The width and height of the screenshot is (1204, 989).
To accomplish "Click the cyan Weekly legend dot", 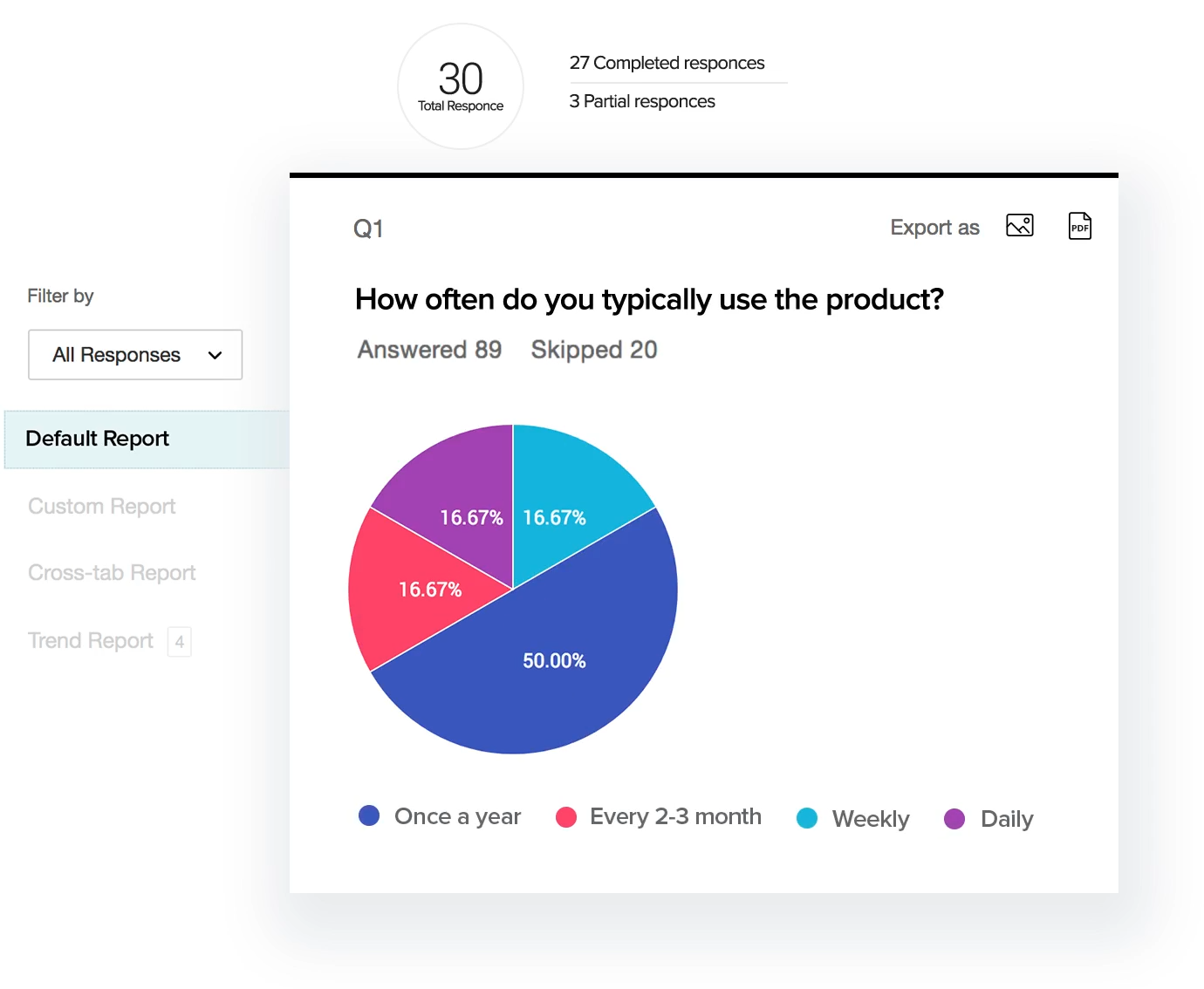I will coord(807,819).
